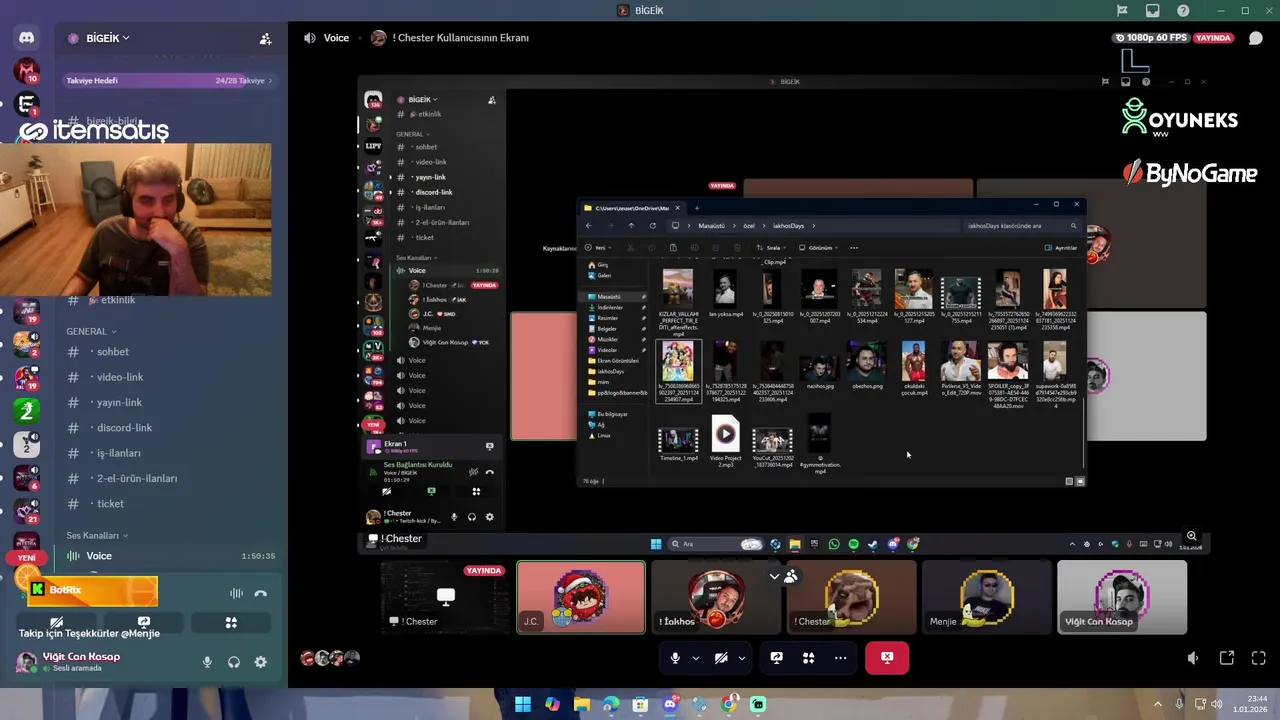Open more options three-dot icon in call controls
1280x720 pixels.
840,658
